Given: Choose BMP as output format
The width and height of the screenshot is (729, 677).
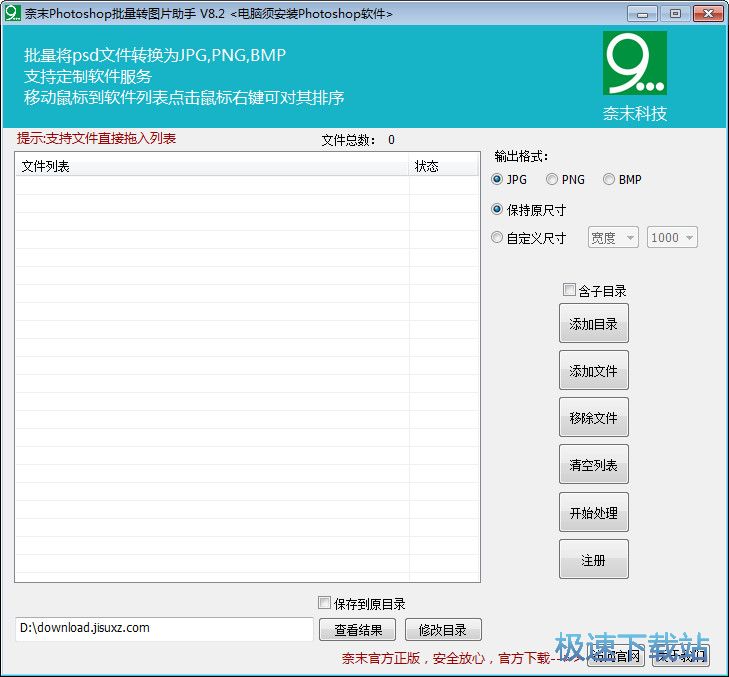Looking at the screenshot, I should click(x=609, y=180).
